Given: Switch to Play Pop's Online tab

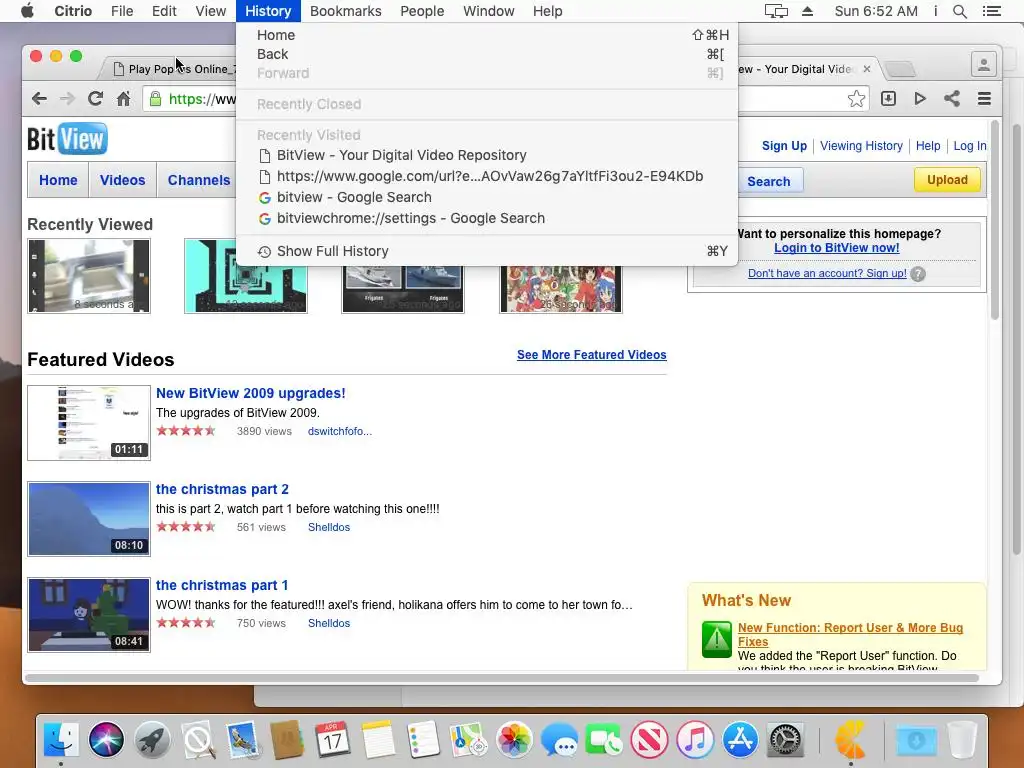Looking at the screenshot, I should (x=173, y=69).
